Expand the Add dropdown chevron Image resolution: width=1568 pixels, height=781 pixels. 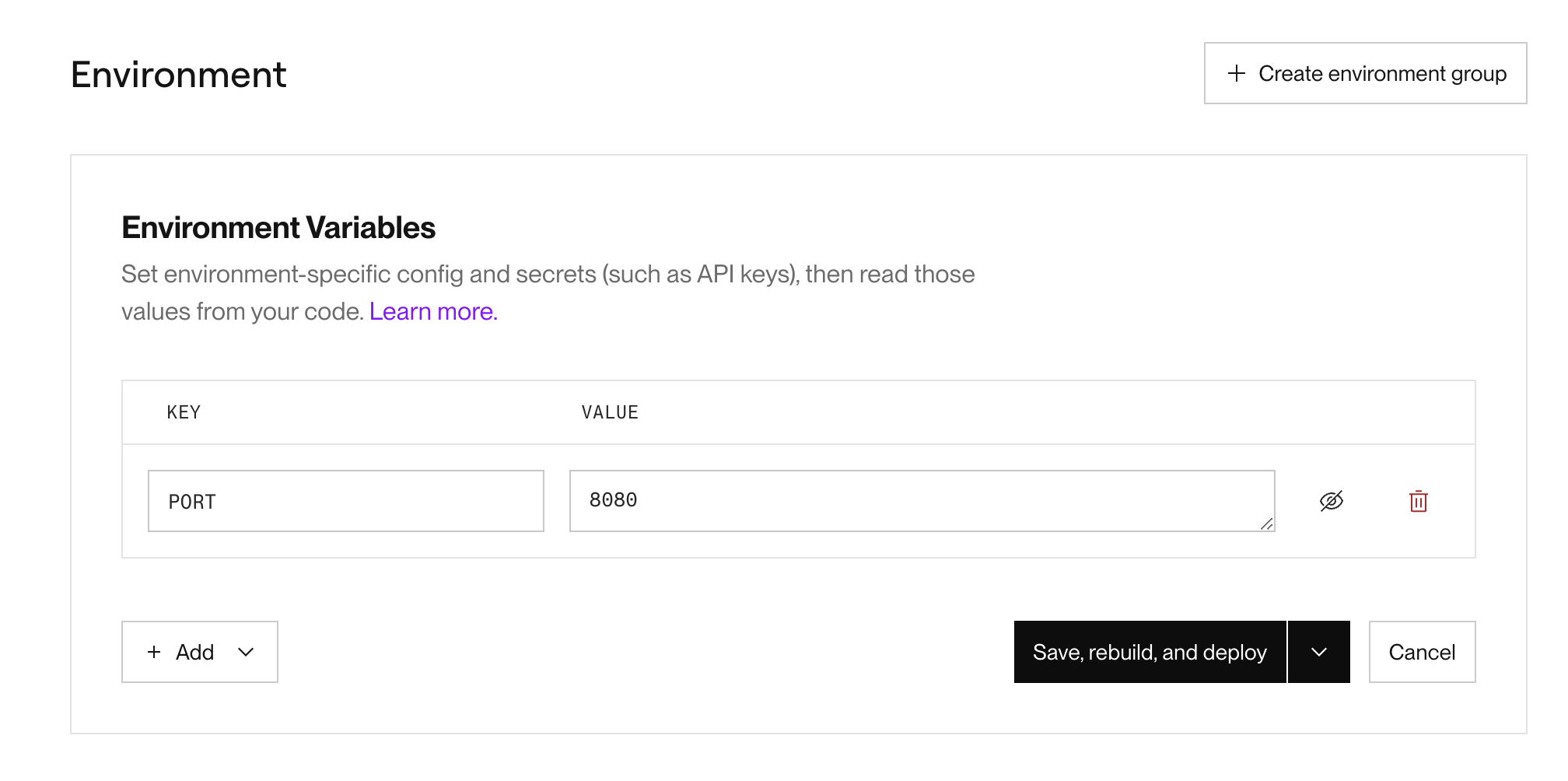(x=246, y=652)
